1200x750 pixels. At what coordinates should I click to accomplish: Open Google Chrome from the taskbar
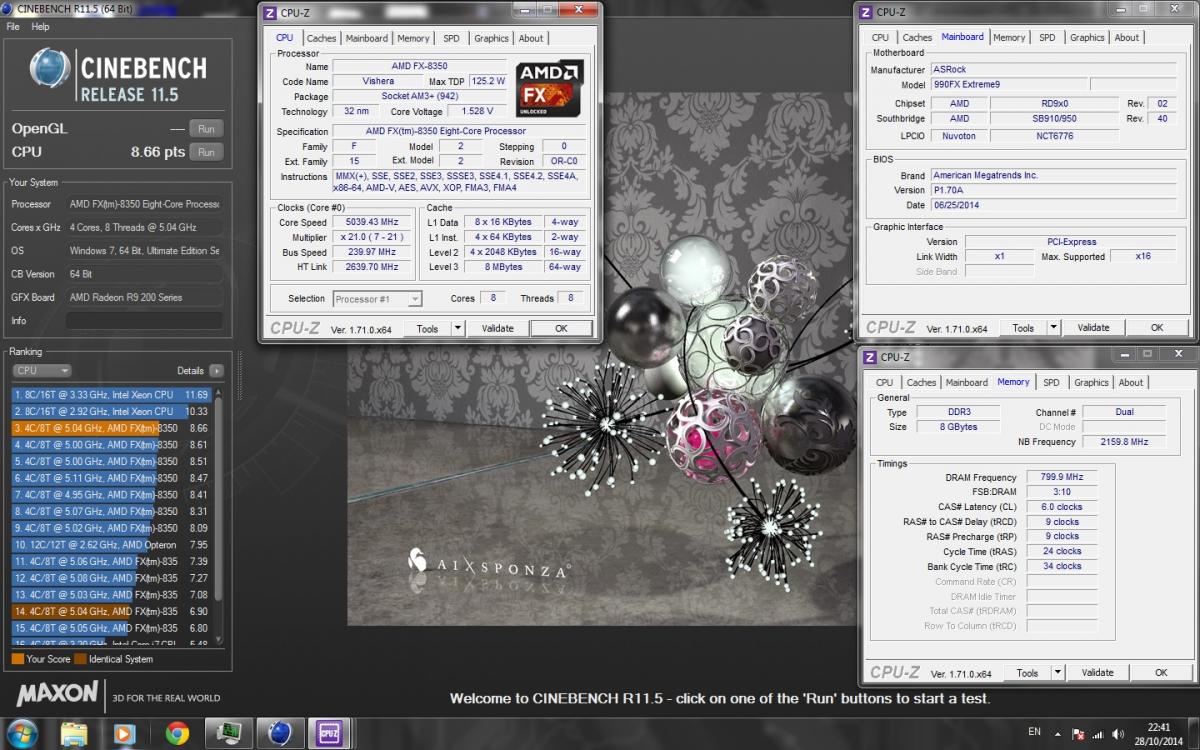coord(177,733)
